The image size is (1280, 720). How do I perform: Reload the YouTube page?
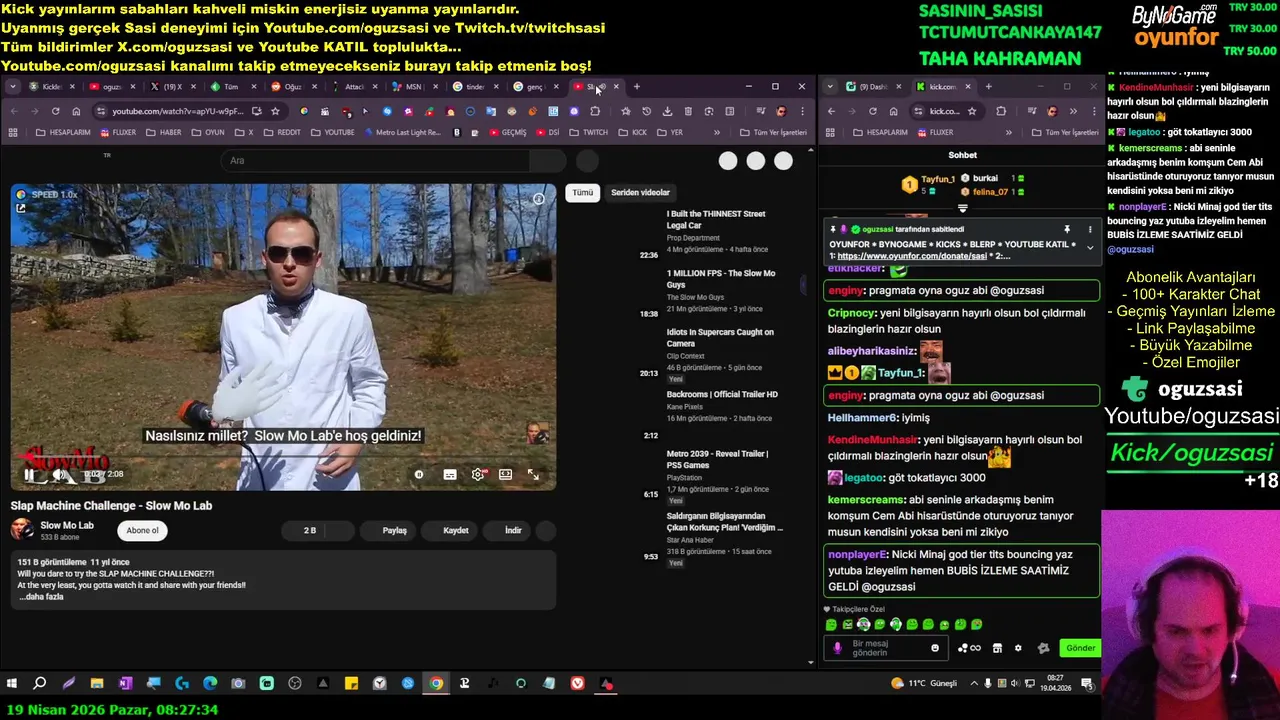[x=55, y=111]
